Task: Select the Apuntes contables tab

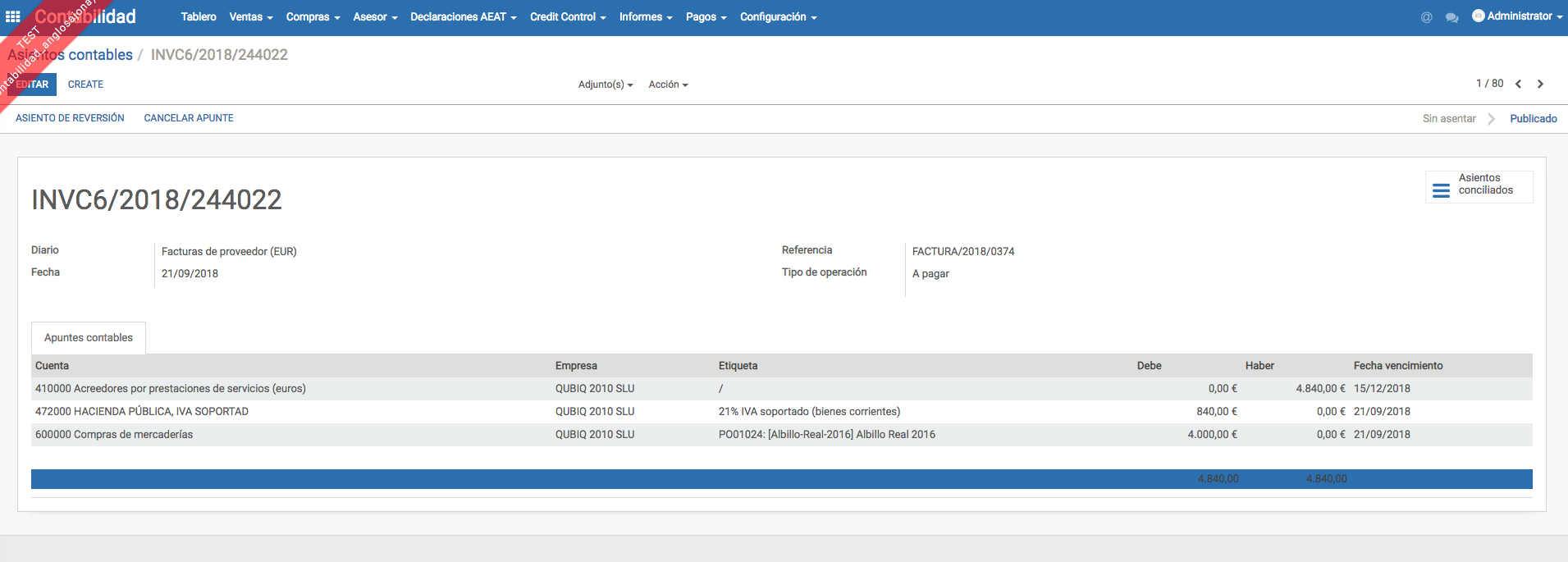Action: click(x=89, y=338)
